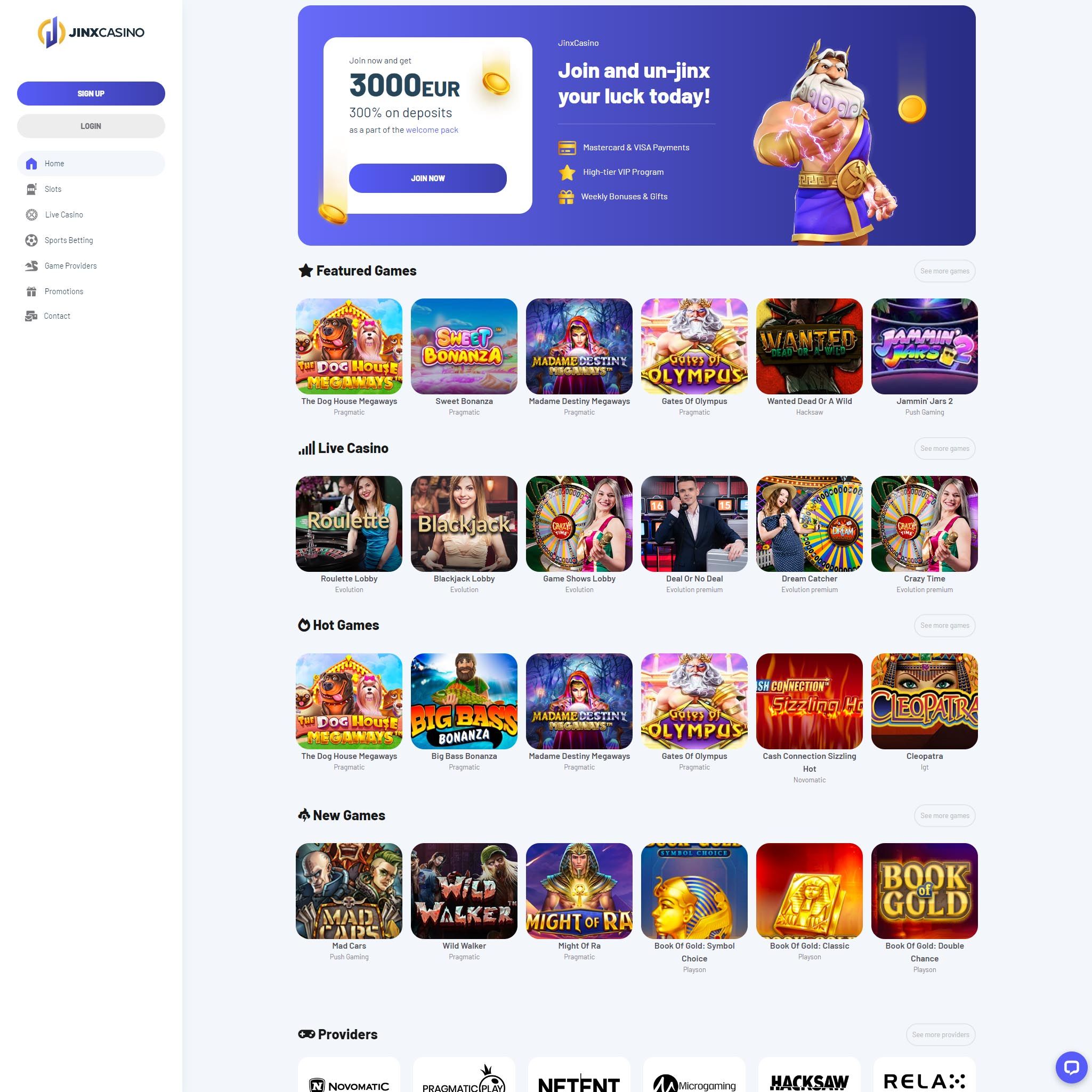The width and height of the screenshot is (1092, 1092).
Task: Click the Live Casino sidebar icon
Action: (31, 214)
